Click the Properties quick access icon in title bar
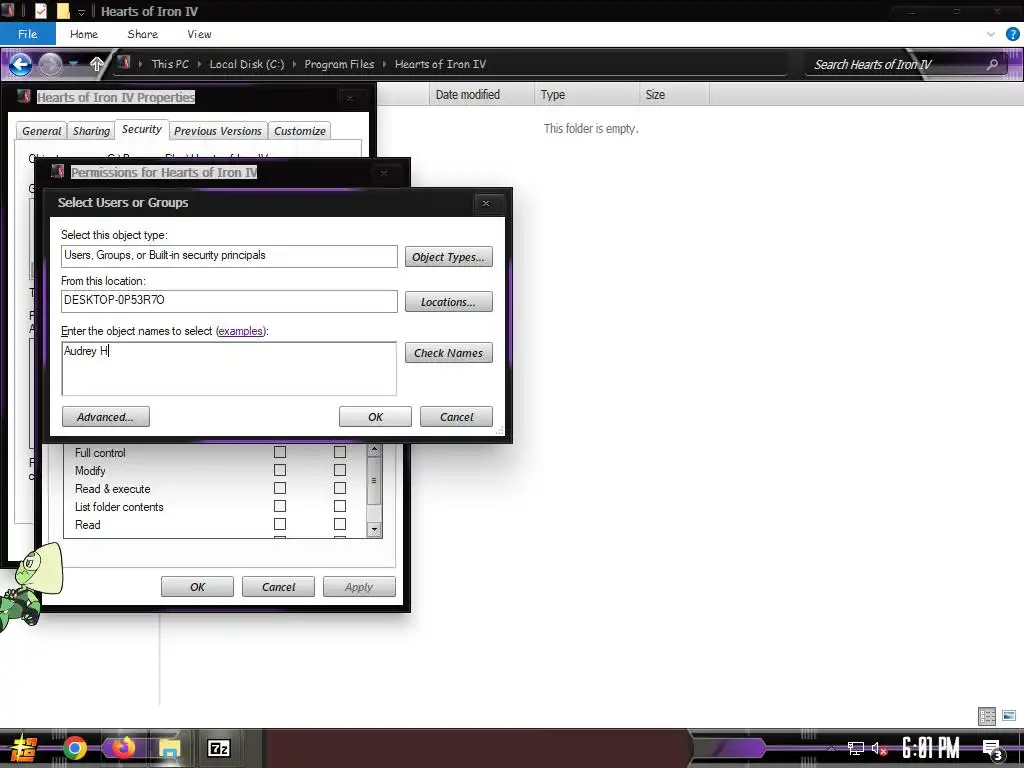Screen dimensions: 1024x768 pos(41,11)
